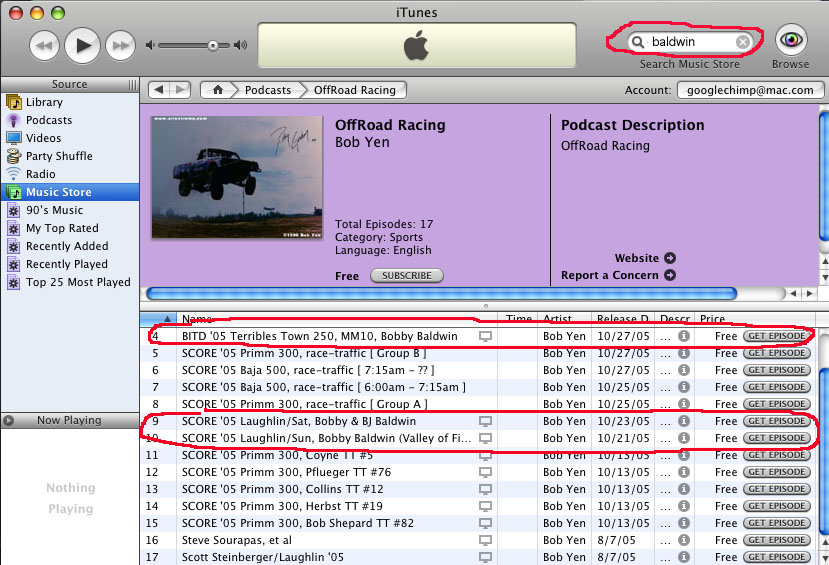The image size is (829, 565).
Task: Click the OffRoad Racing breadcrumb
Action: [354, 90]
